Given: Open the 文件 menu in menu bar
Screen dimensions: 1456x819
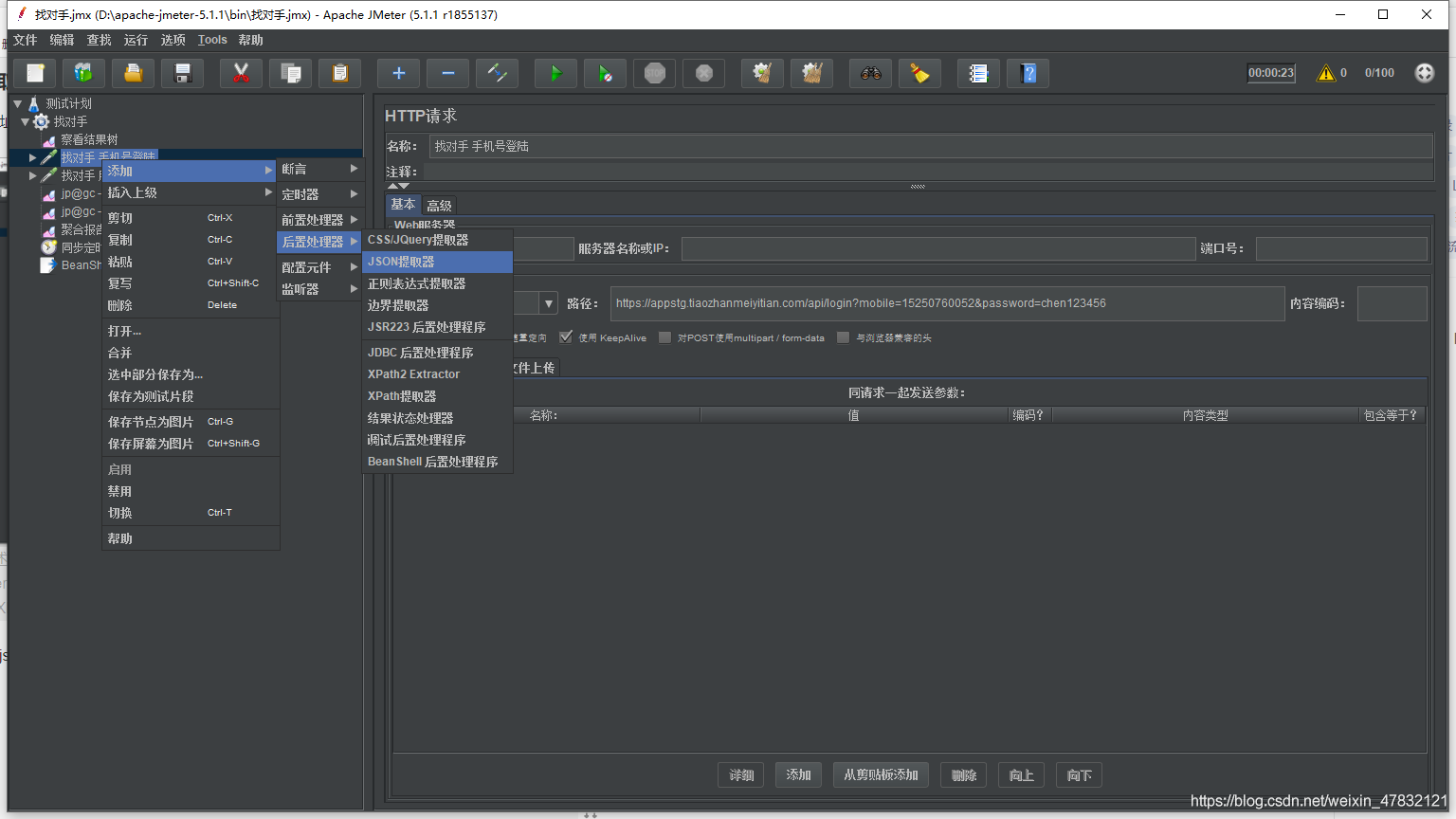Looking at the screenshot, I should point(25,40).
